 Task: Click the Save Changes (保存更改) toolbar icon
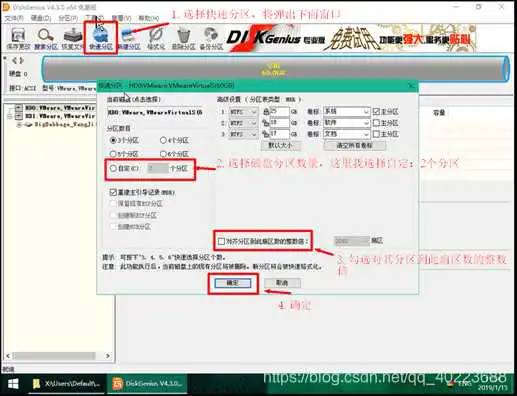pyautogui.click(x=19, y=39)
